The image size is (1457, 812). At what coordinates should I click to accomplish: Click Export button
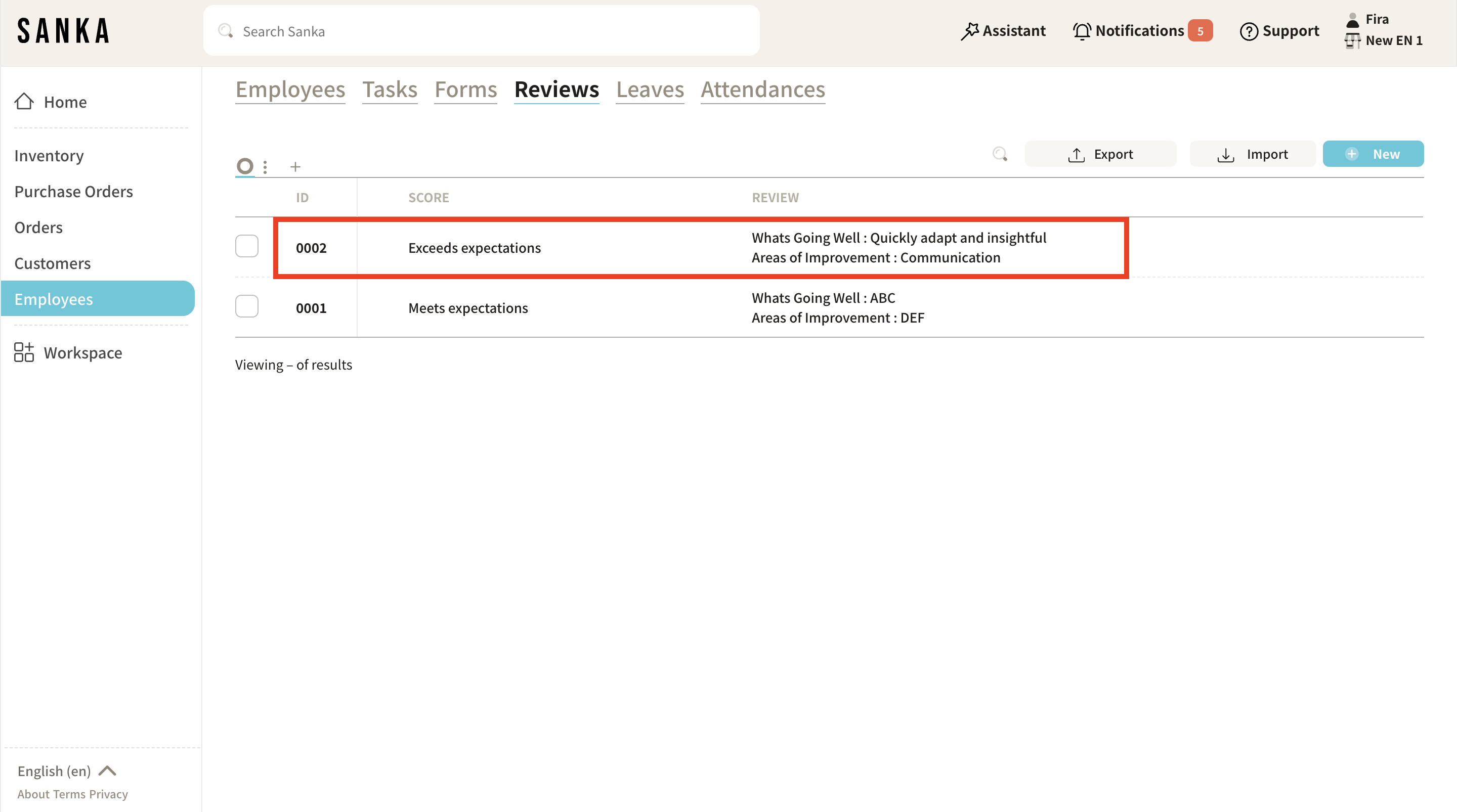(x=1100, y=154)
